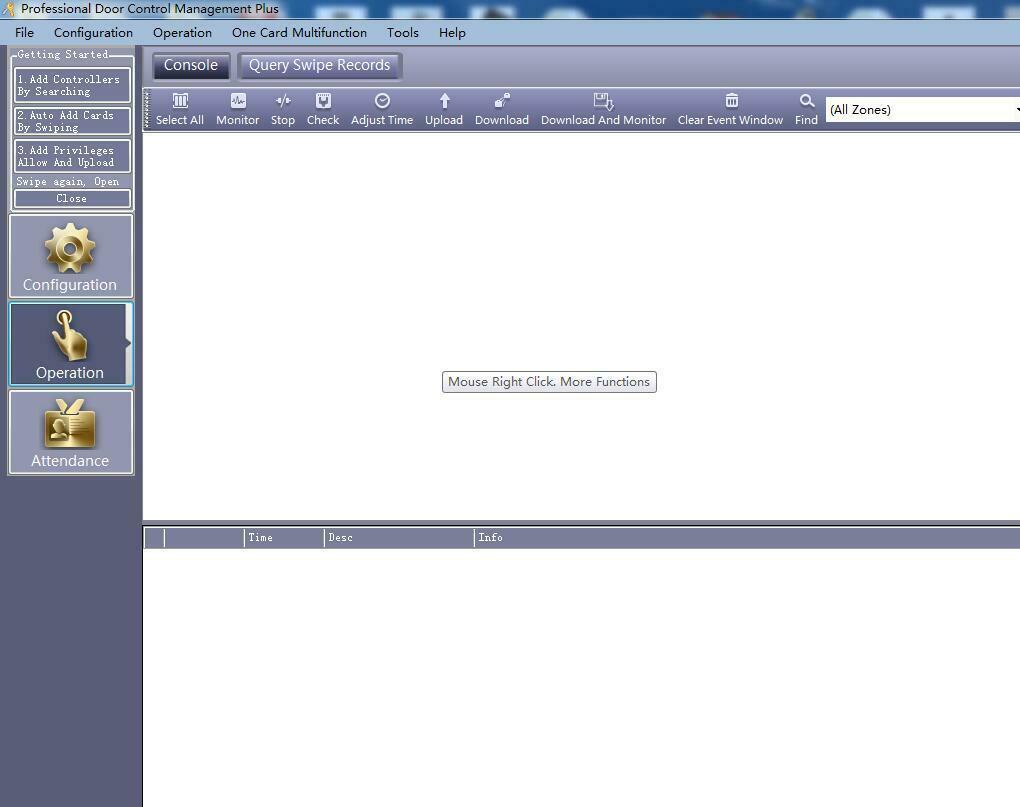Open the One Card Multifunction menu

click(x=299, y=33)
